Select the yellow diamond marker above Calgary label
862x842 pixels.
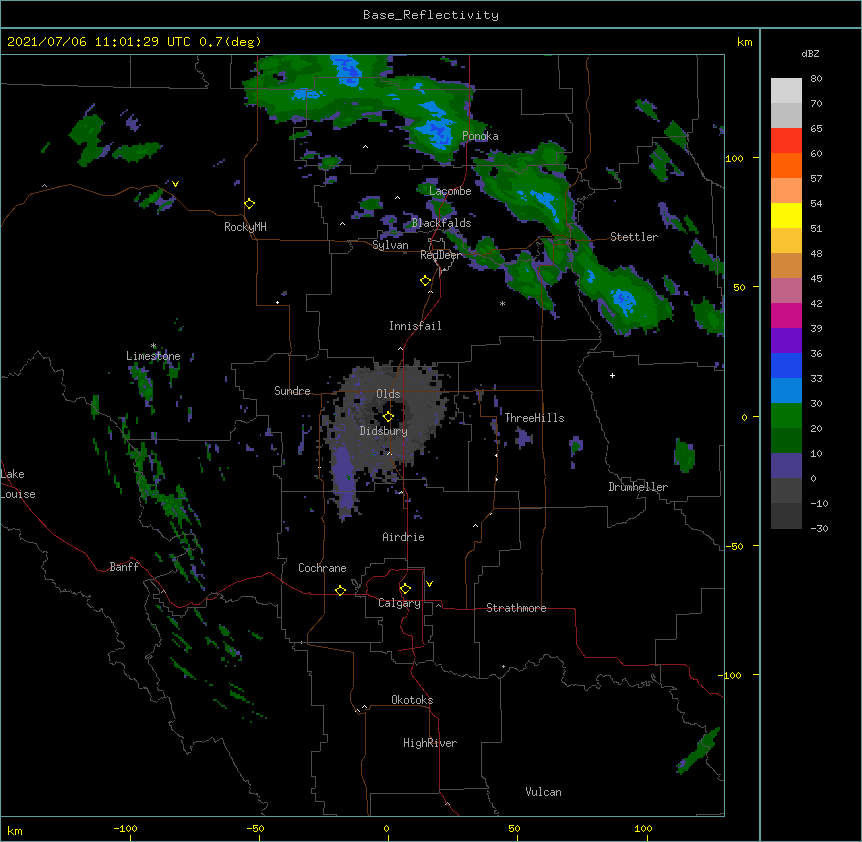click(405, 589)
